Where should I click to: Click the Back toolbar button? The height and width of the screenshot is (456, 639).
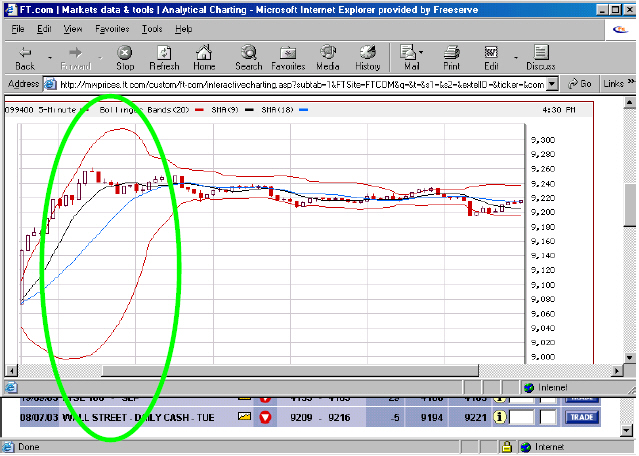(x=25, y=58)
